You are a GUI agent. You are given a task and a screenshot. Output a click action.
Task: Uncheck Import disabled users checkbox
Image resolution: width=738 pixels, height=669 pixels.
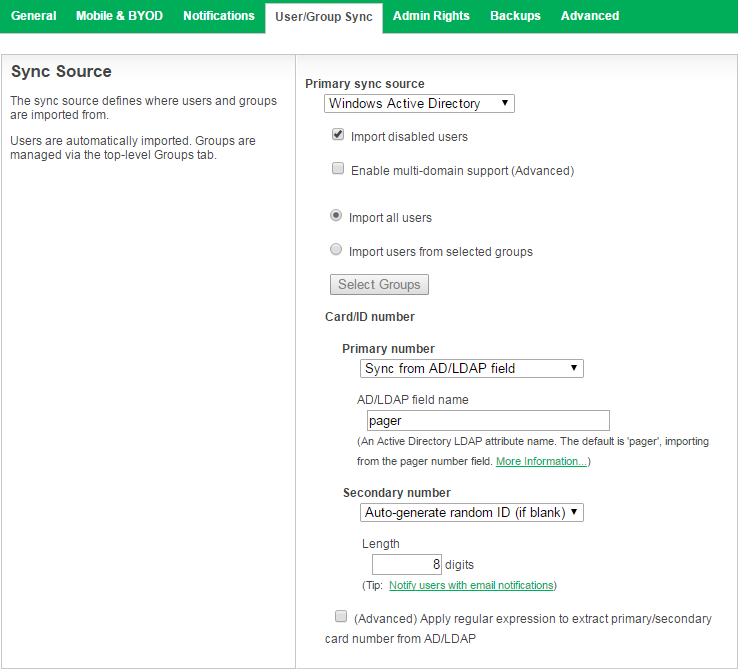coord(338,135)
